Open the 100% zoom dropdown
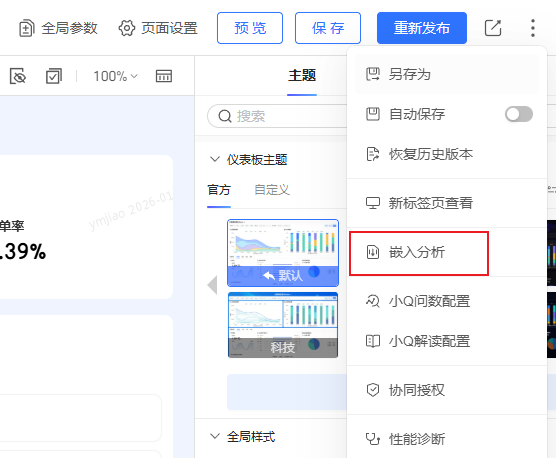The image size is (556, 458). pyautogui.click(x=115, y=76)
